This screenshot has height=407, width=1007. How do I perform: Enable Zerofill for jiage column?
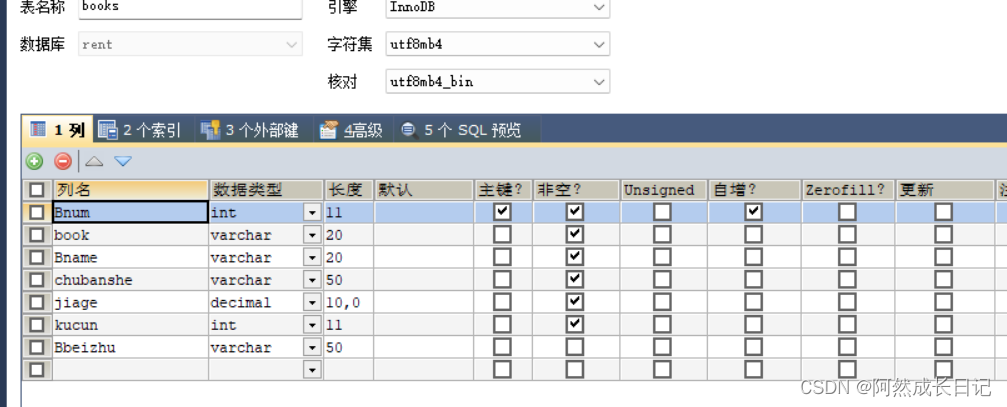(847, 302)
